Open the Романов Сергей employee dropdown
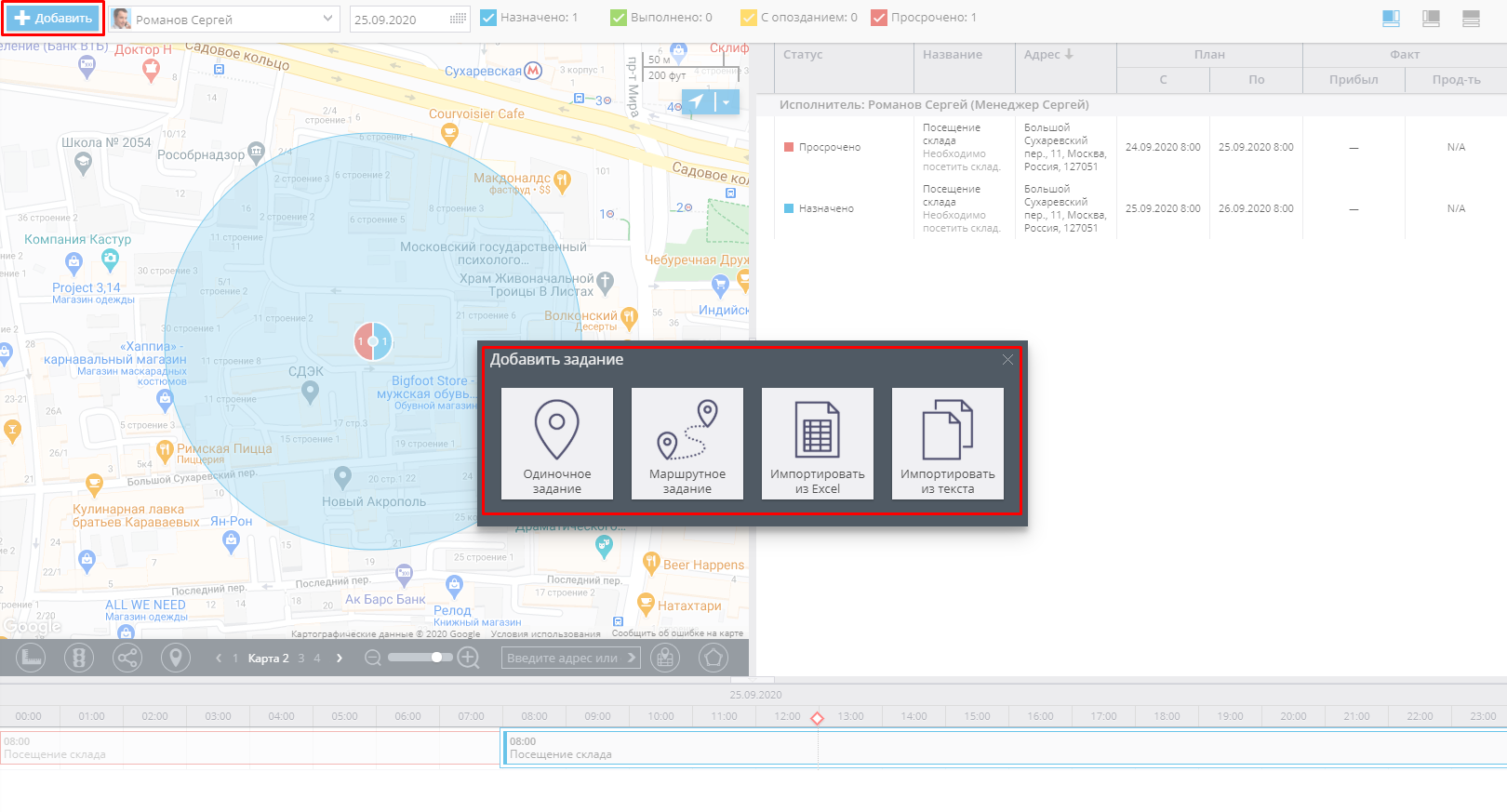Image resolution: width=1507 pixels, height=812 pixels. point(224,20)
